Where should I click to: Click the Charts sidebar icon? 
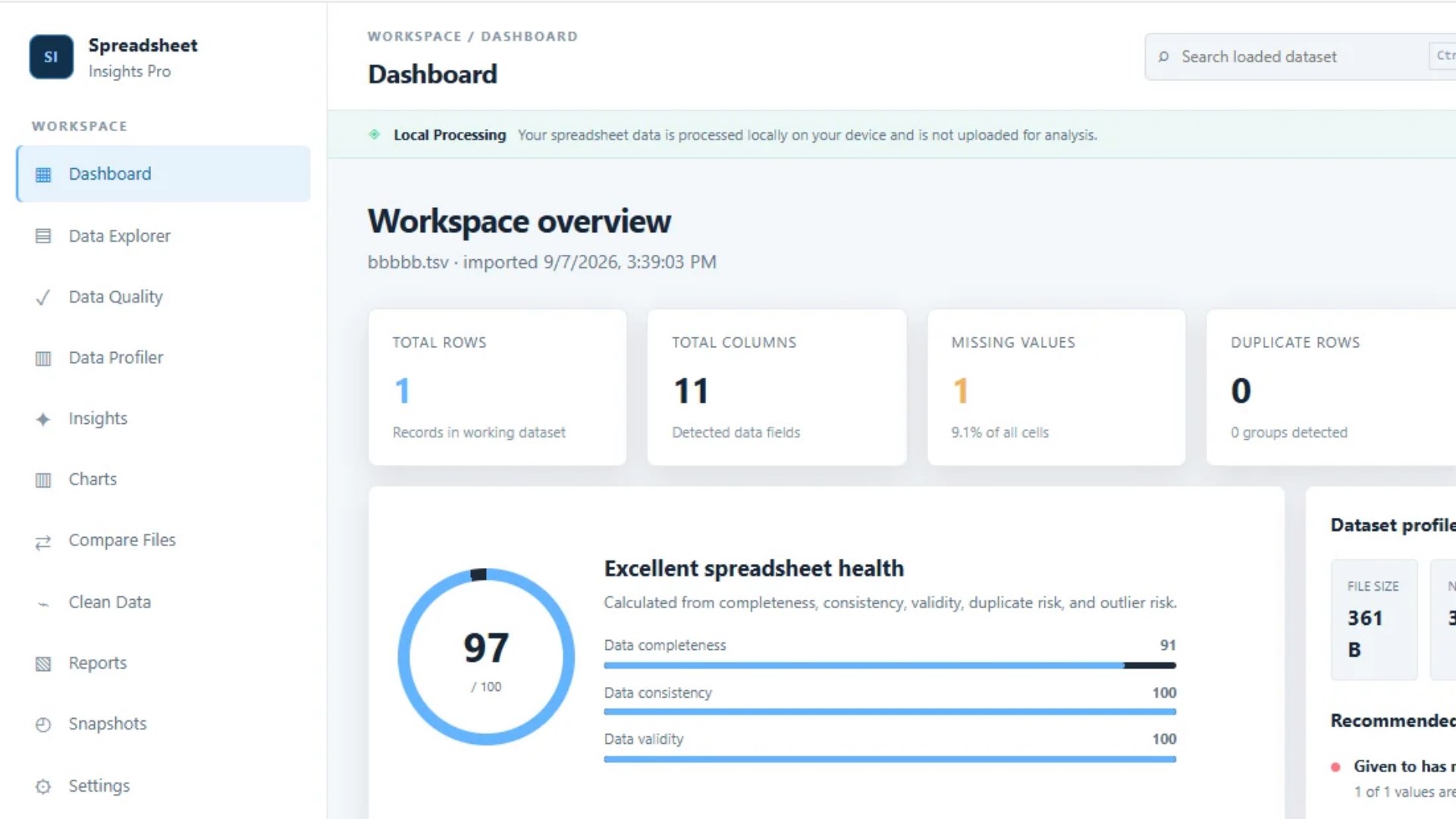43,479
